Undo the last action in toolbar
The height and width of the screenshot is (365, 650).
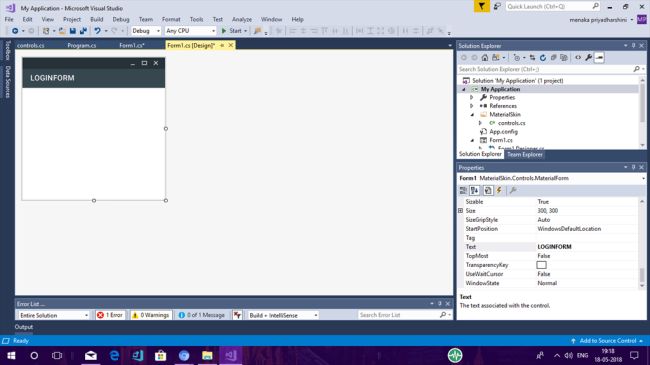(97, 31)
